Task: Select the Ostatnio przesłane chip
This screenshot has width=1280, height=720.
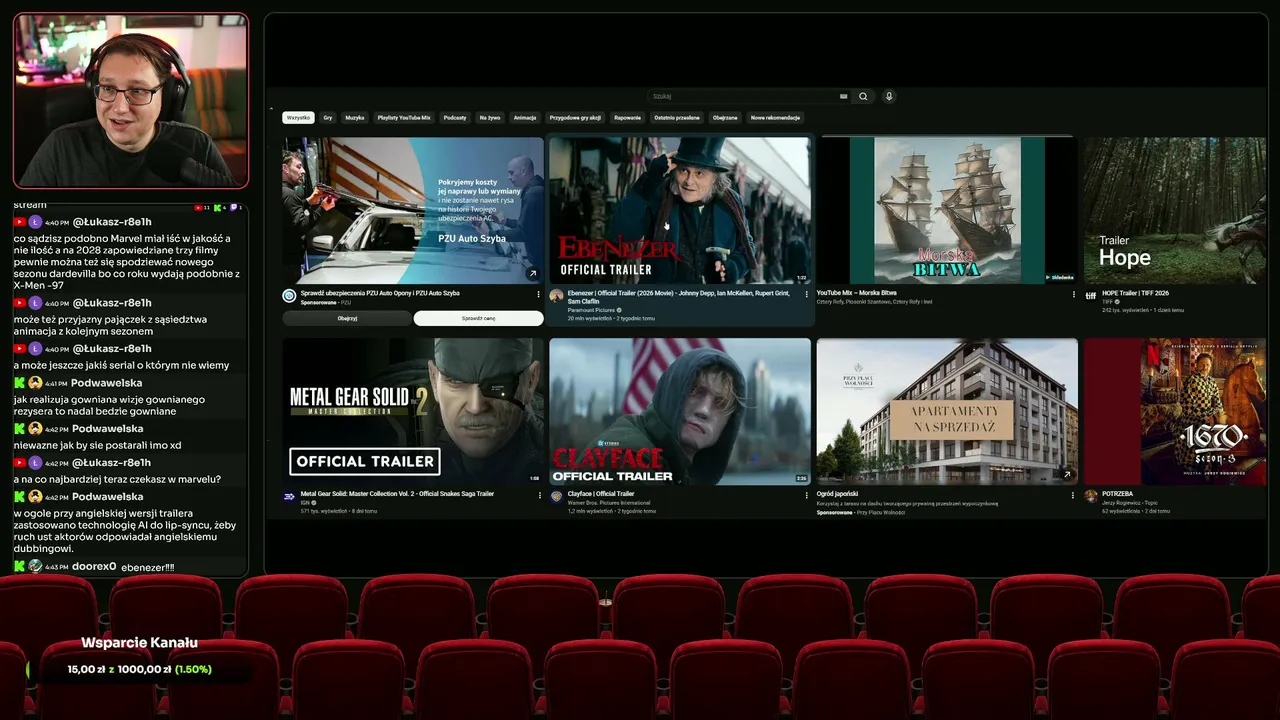Action: point(677,118)
